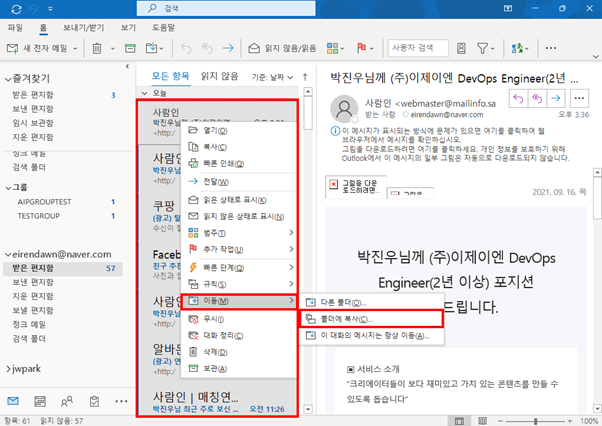
Task: Click more navigation options ellipsis at bottom
Action: click(x=121, y=401)
